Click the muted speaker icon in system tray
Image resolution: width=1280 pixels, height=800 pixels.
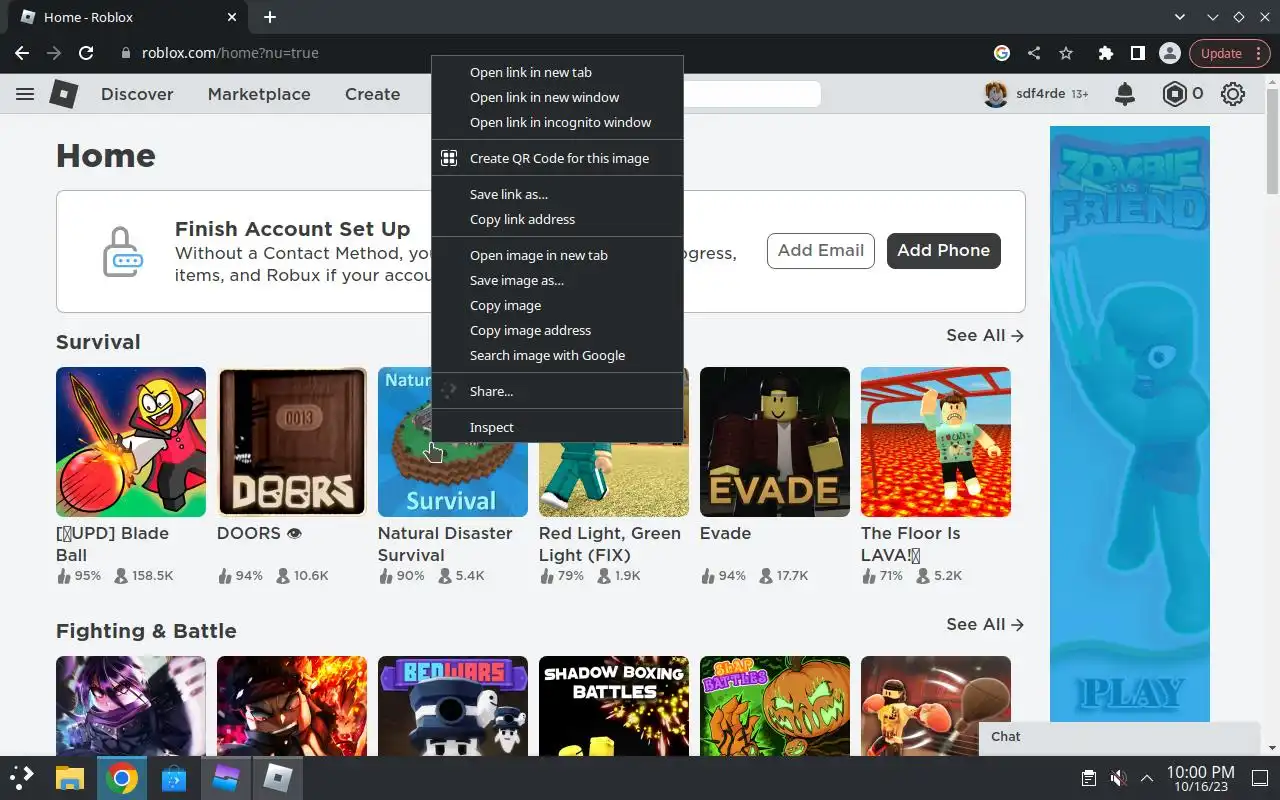point(1119,777)
